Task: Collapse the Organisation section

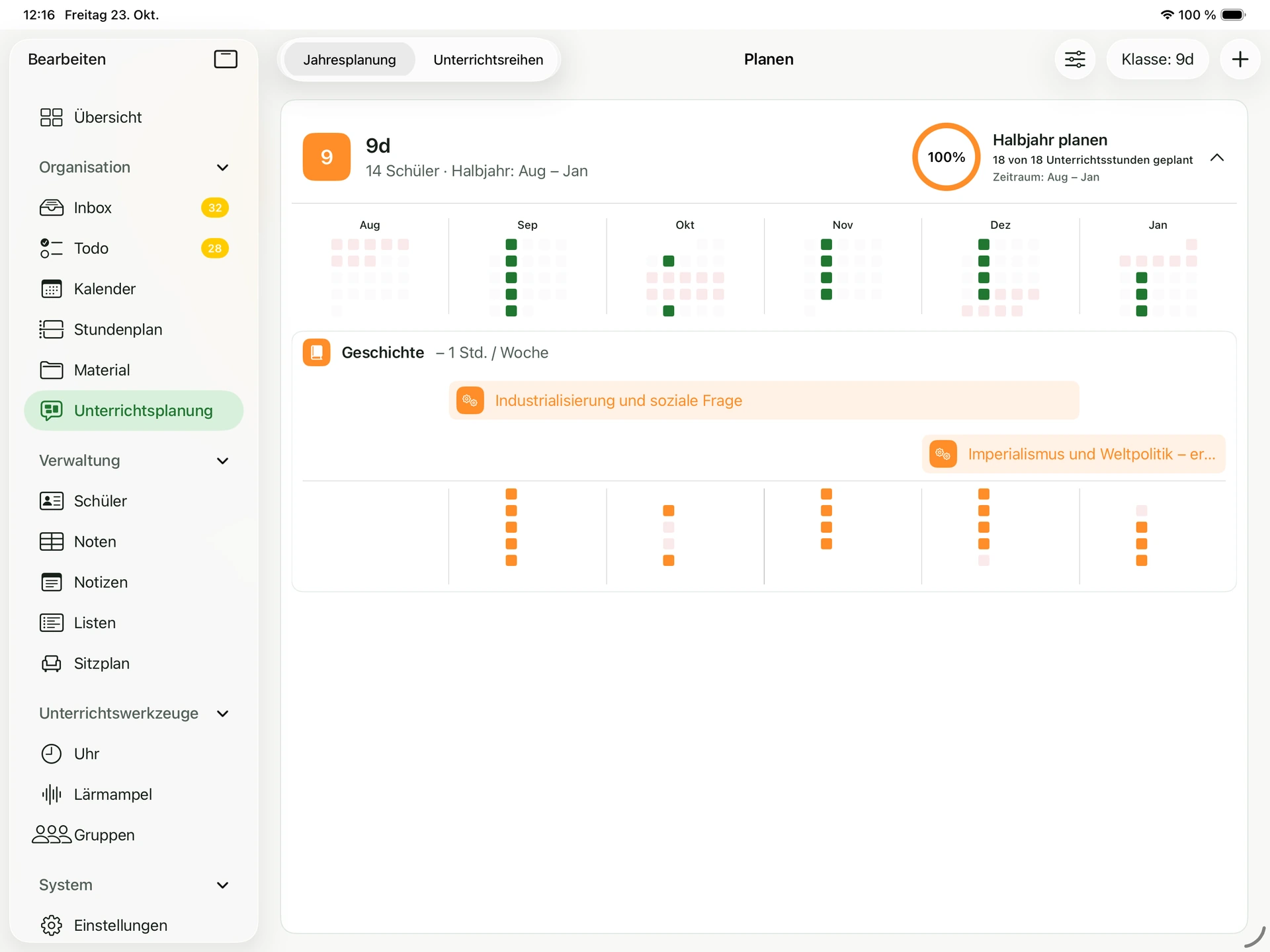Action: click(x=222, y=167)
